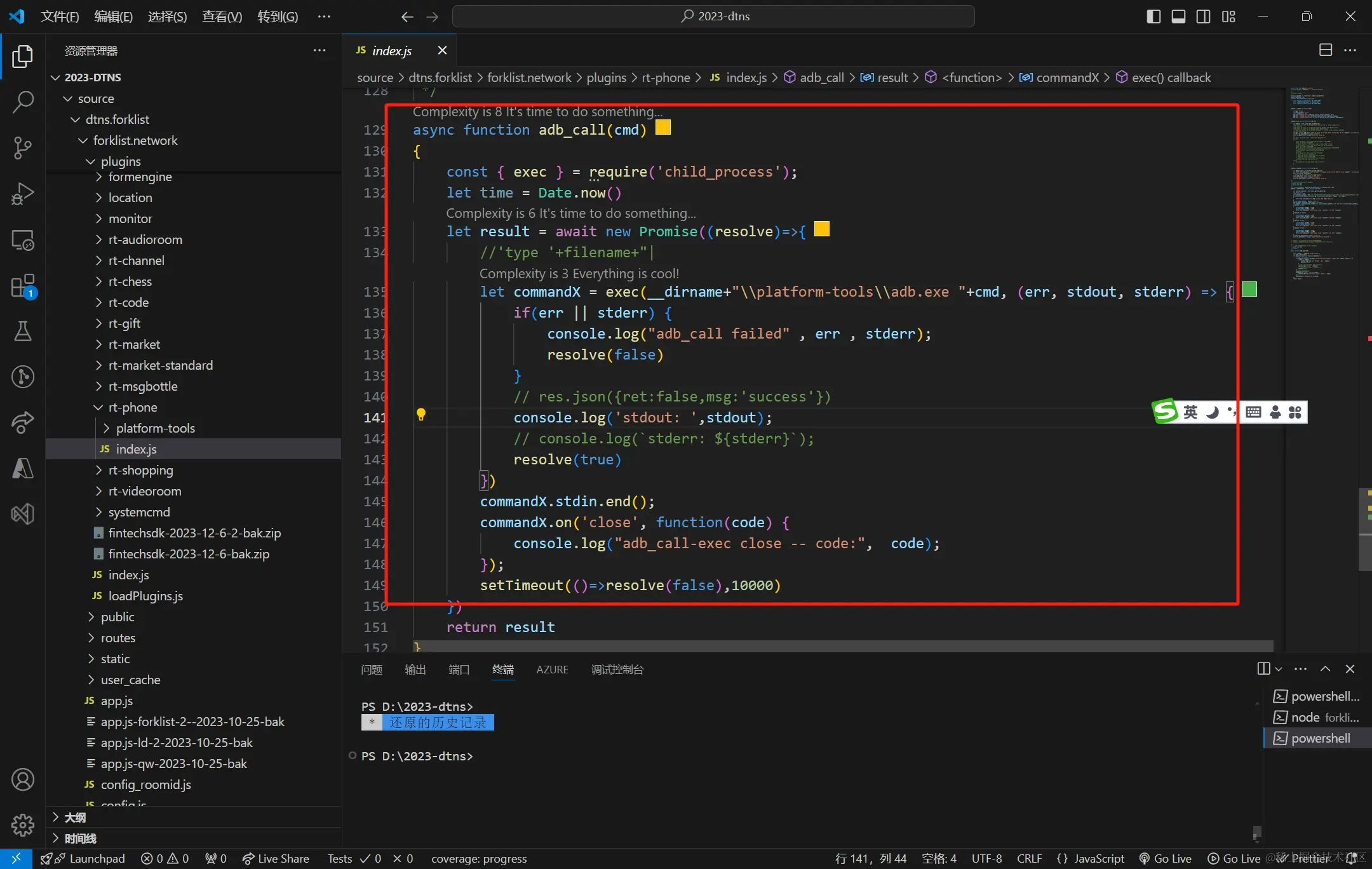Open the Testing flask view
This screenshot has width=1372, height=869.
coord(23,330)
